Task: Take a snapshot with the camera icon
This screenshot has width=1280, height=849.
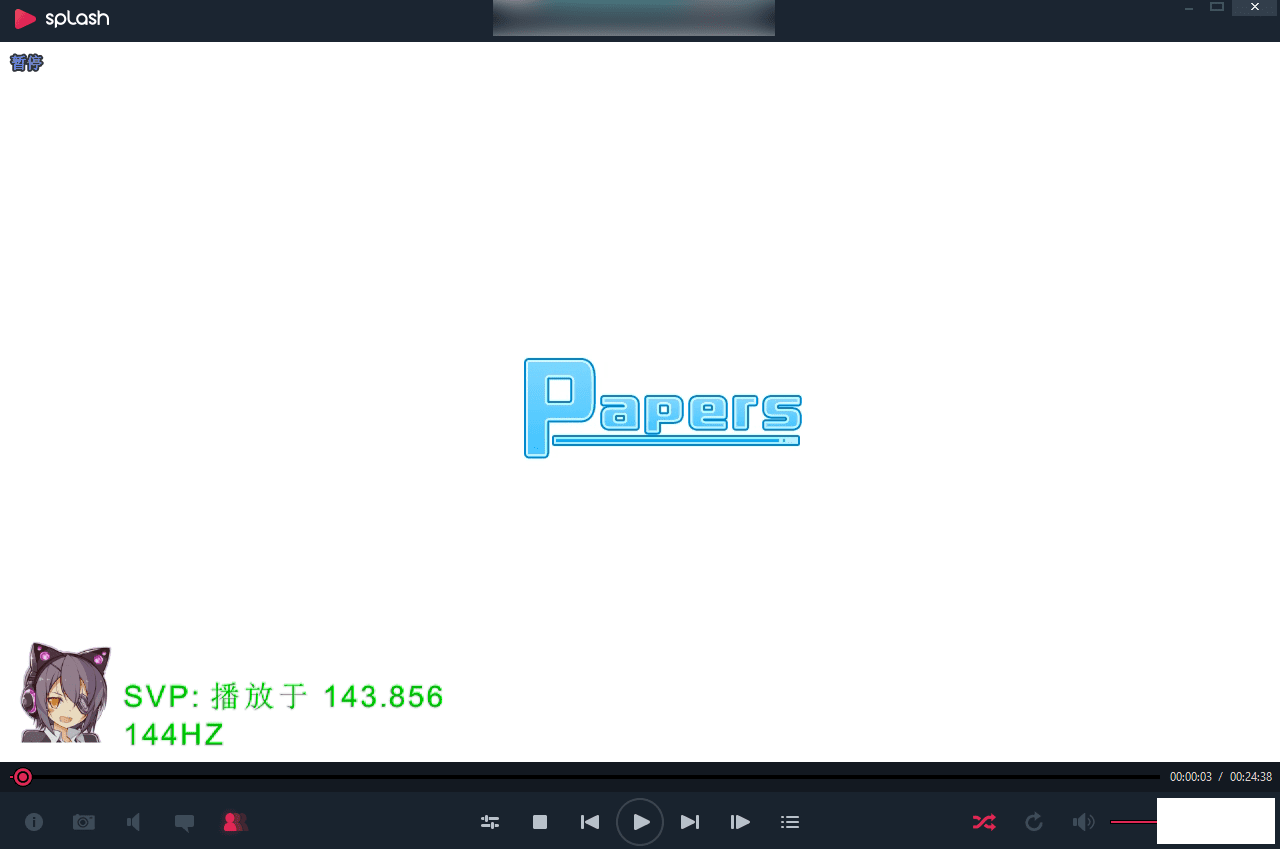Action: [84, 822]
